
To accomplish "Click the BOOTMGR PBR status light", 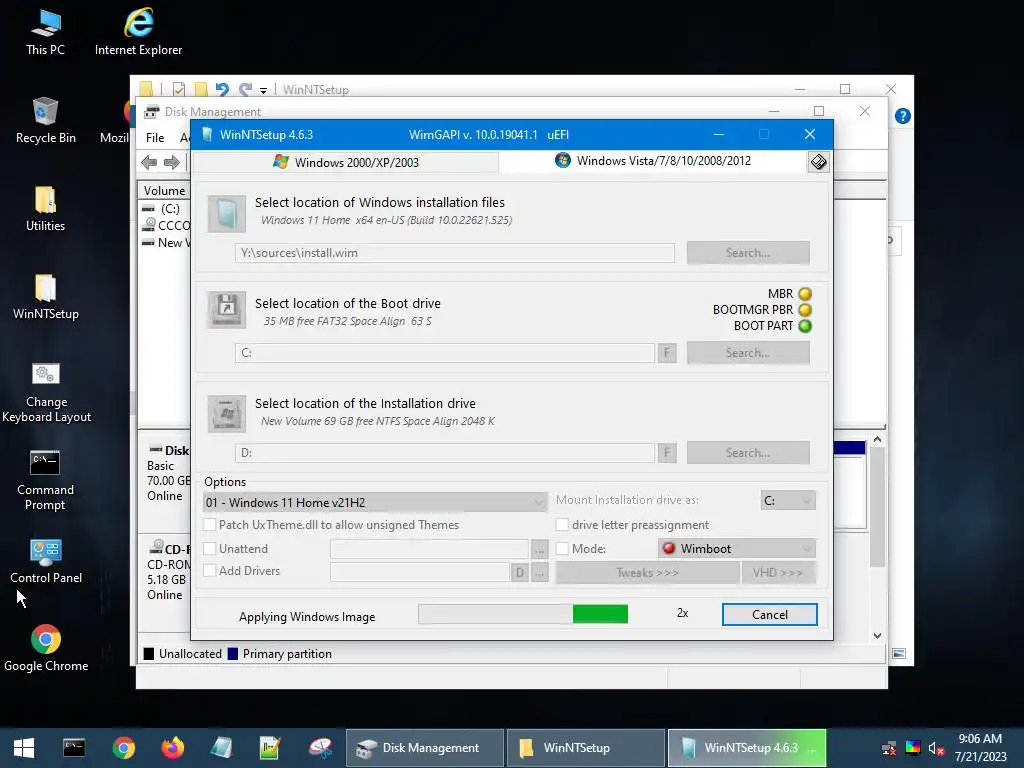I will point(805,310).
